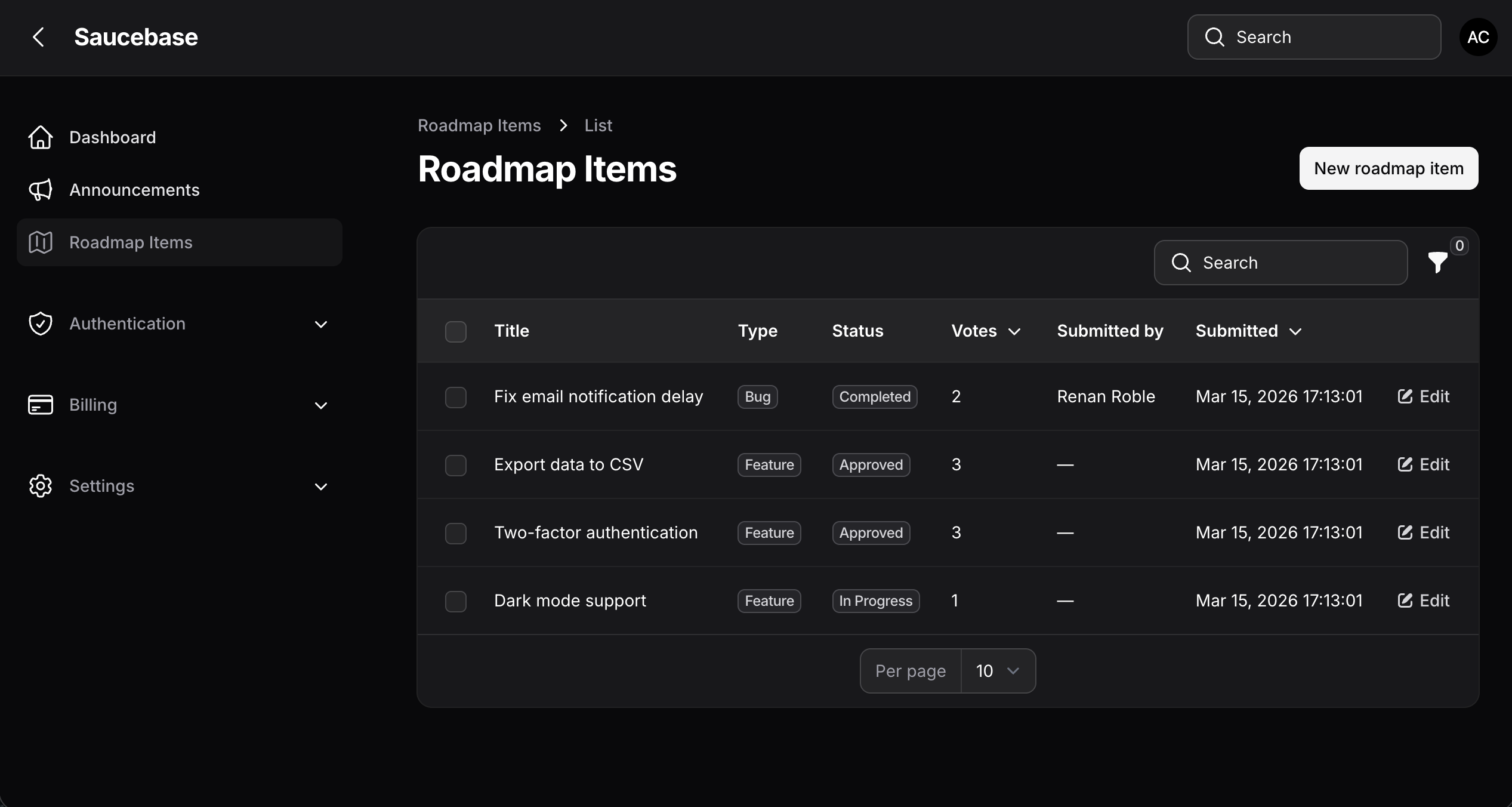Open the filter funnel icon near search
The height and width of the screenshot is (807, 1512).
(x=1438, y=263)
